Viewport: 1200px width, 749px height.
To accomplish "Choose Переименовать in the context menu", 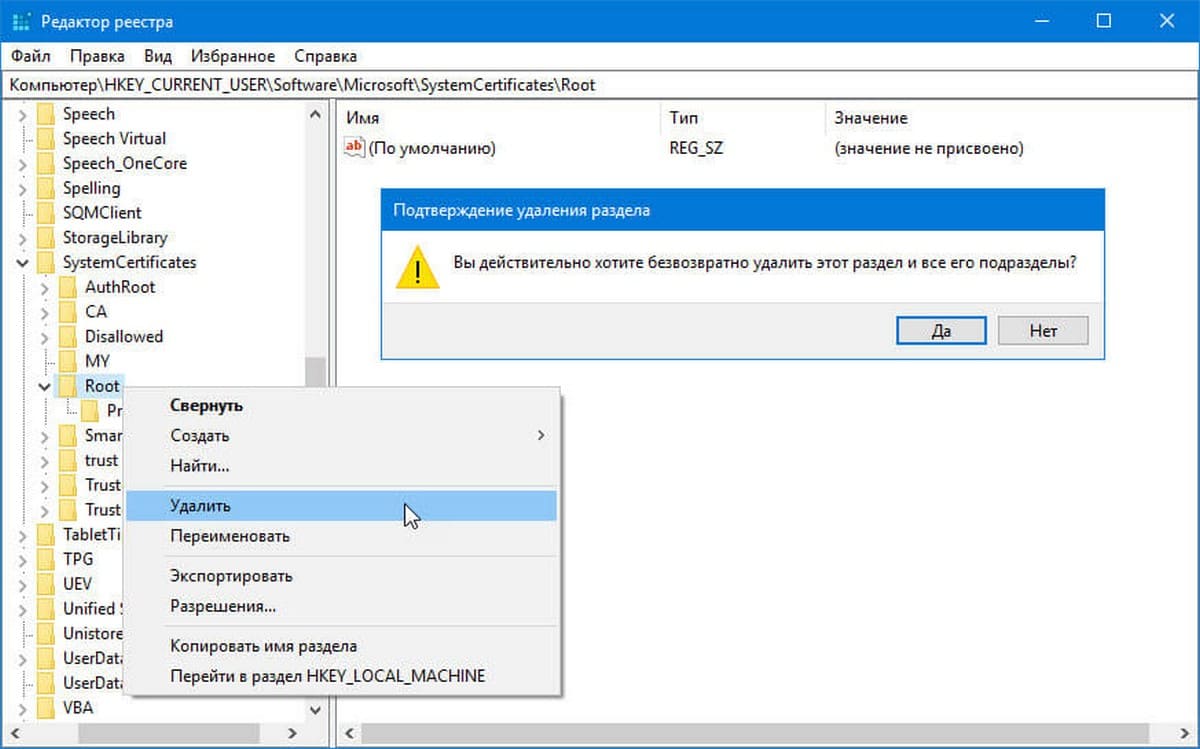I will 340,536.
